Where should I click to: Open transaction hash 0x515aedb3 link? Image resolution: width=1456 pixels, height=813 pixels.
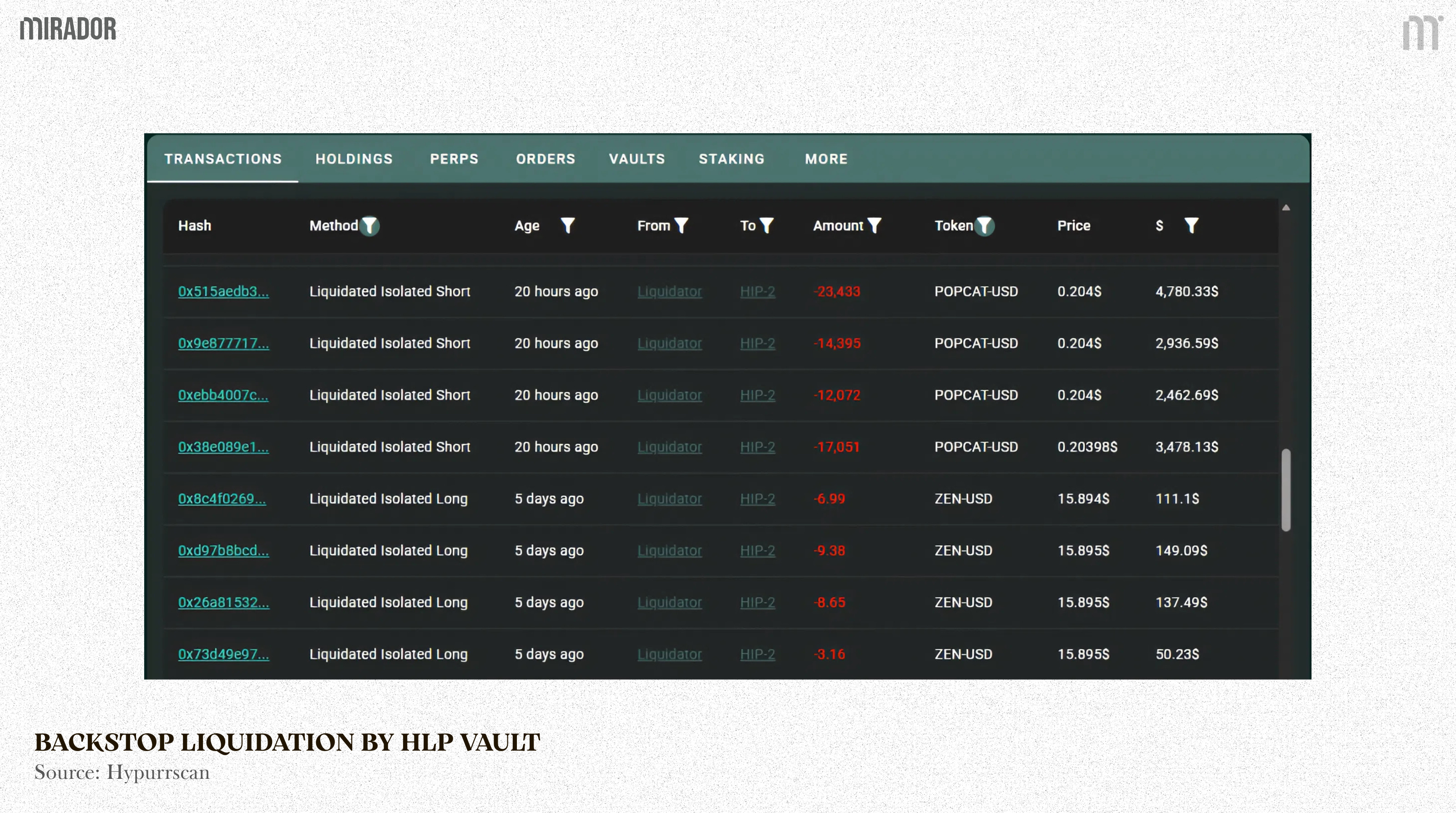[223, 291]
